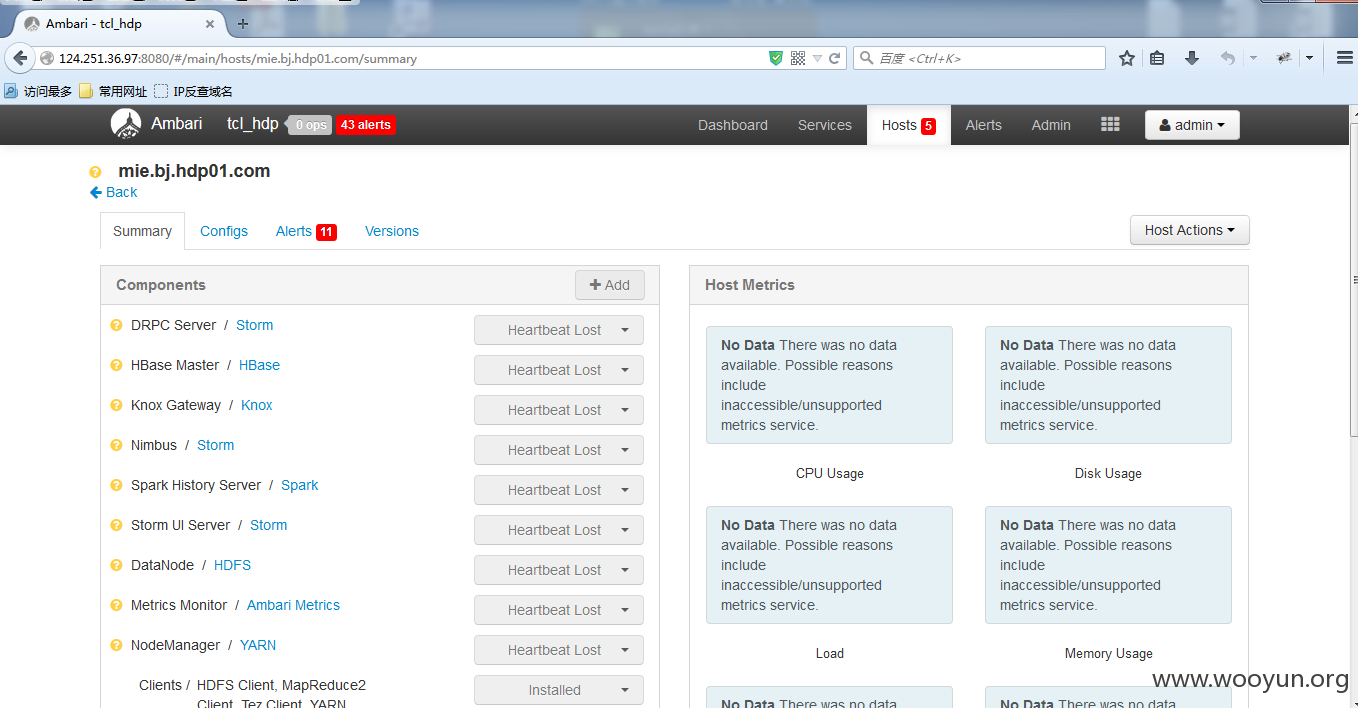
Task: Expand Knox Gateway Heartbeat Lost dropdown
Action: tap(559, 410)
